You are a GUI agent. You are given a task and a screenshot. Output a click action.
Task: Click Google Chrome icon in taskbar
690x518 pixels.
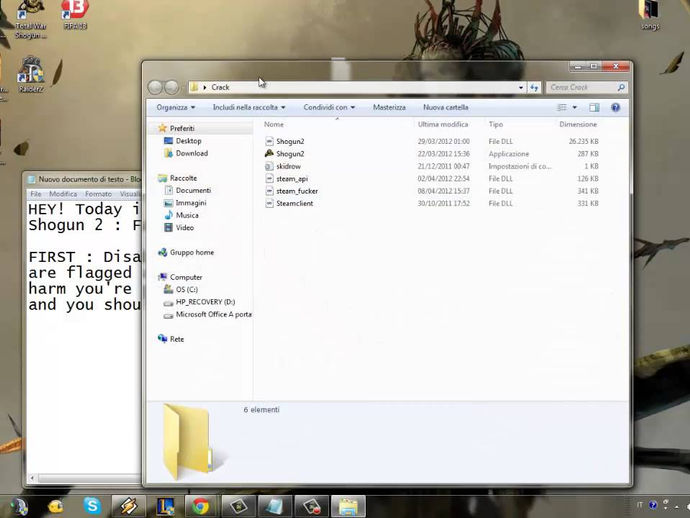(x=201, y=506)
